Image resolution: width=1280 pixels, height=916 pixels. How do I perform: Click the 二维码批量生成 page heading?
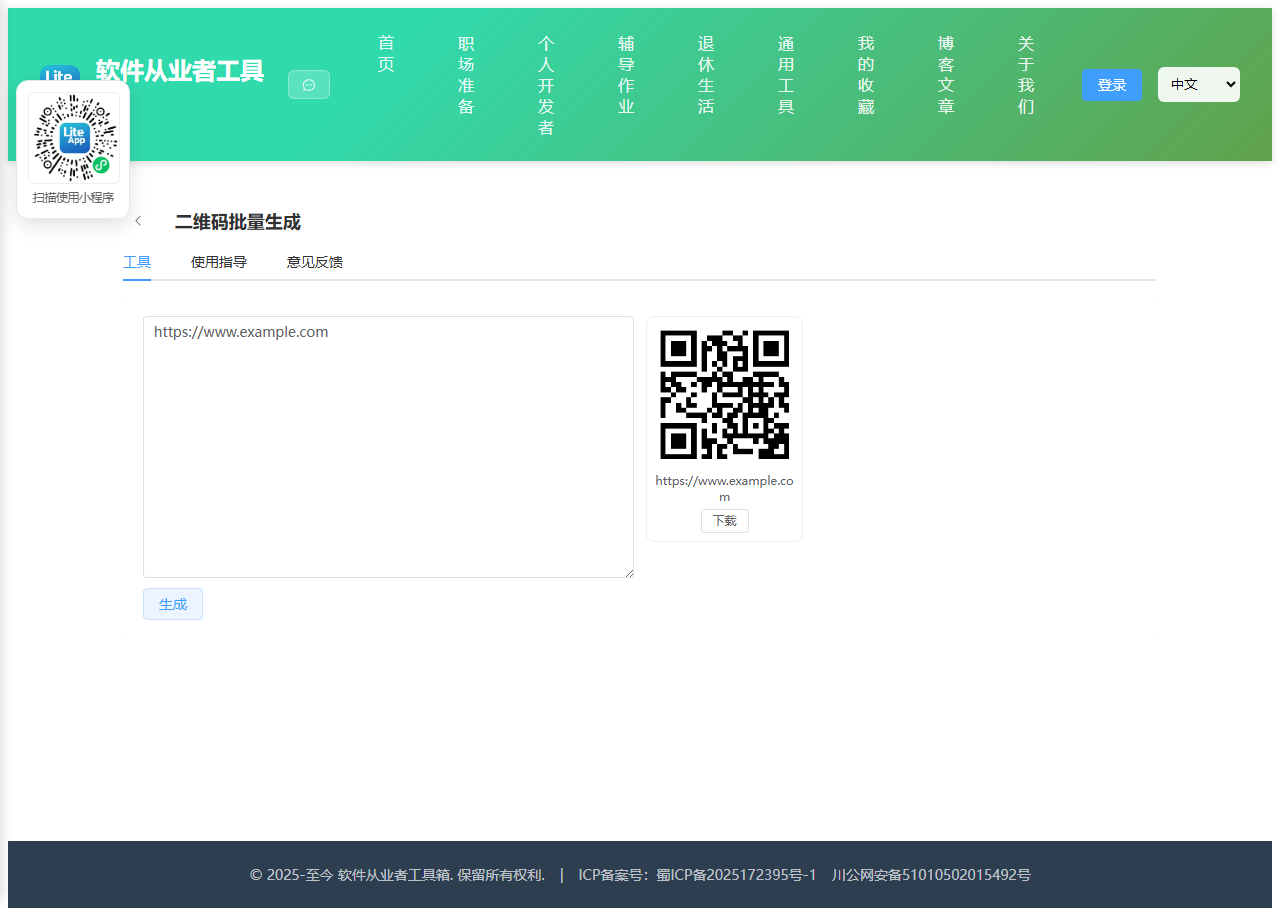(x=238, y=222)
